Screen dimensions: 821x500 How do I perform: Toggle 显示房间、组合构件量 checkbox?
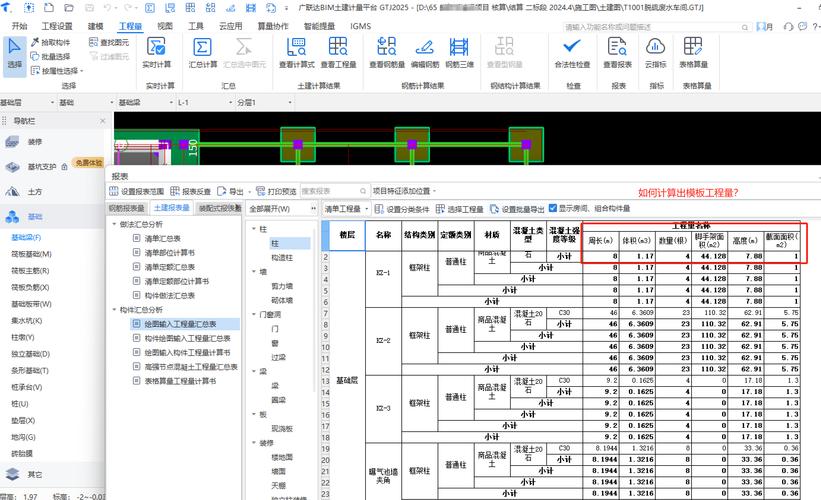552,208
